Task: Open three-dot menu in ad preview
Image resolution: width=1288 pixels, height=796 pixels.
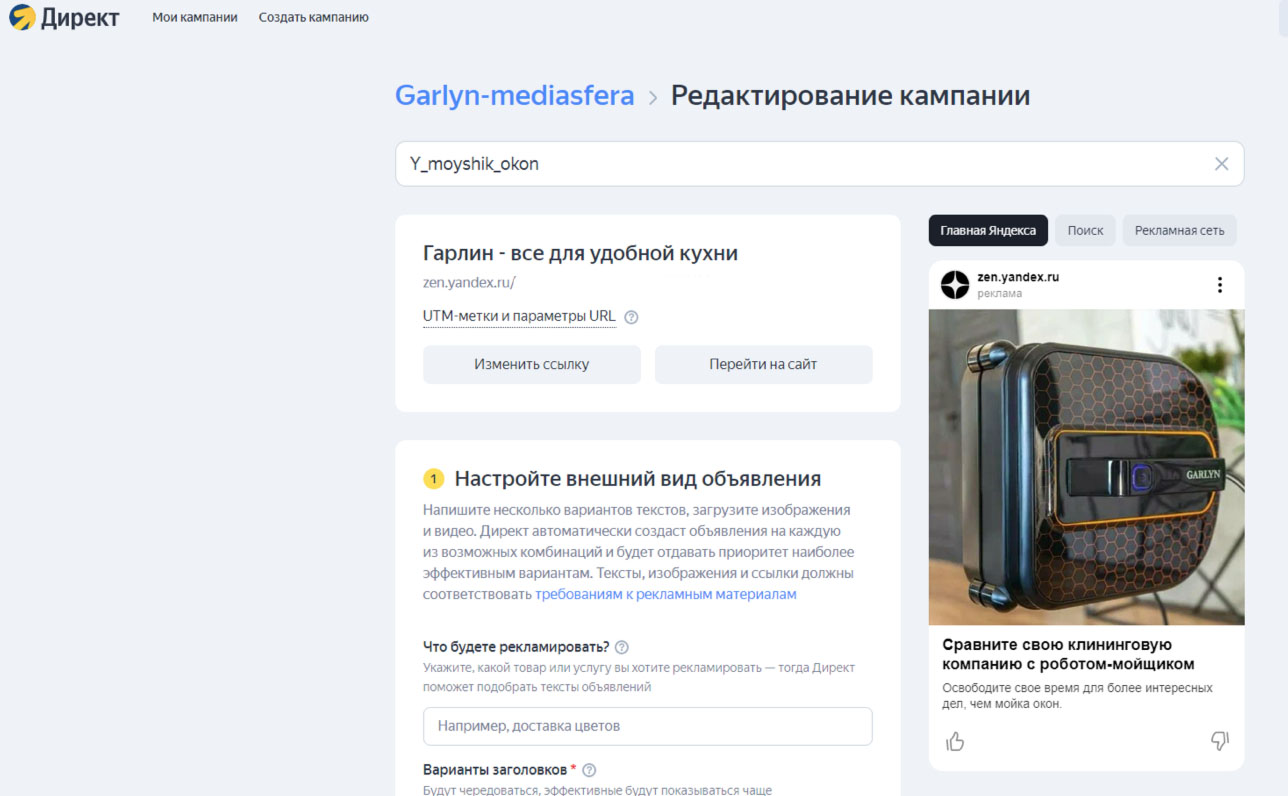Action: tap(1219, 285)
